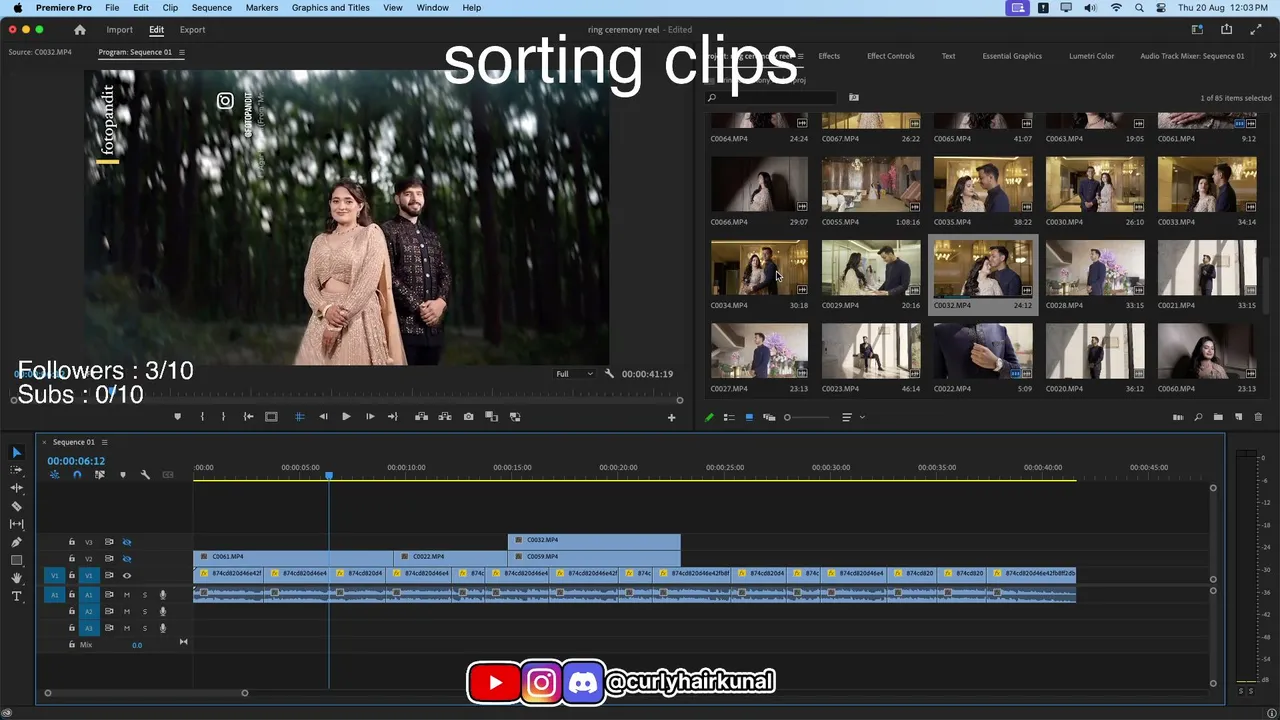Mute audio track A2

click(126, 612)
